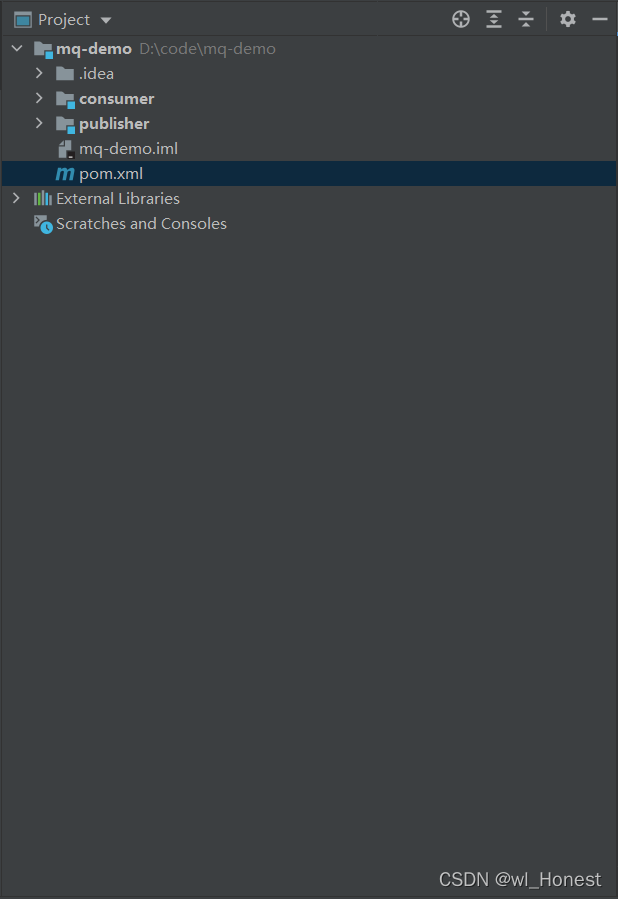Click the External Libraries bars icon
This screenshot has width=618, height=899.
point(42,198)
